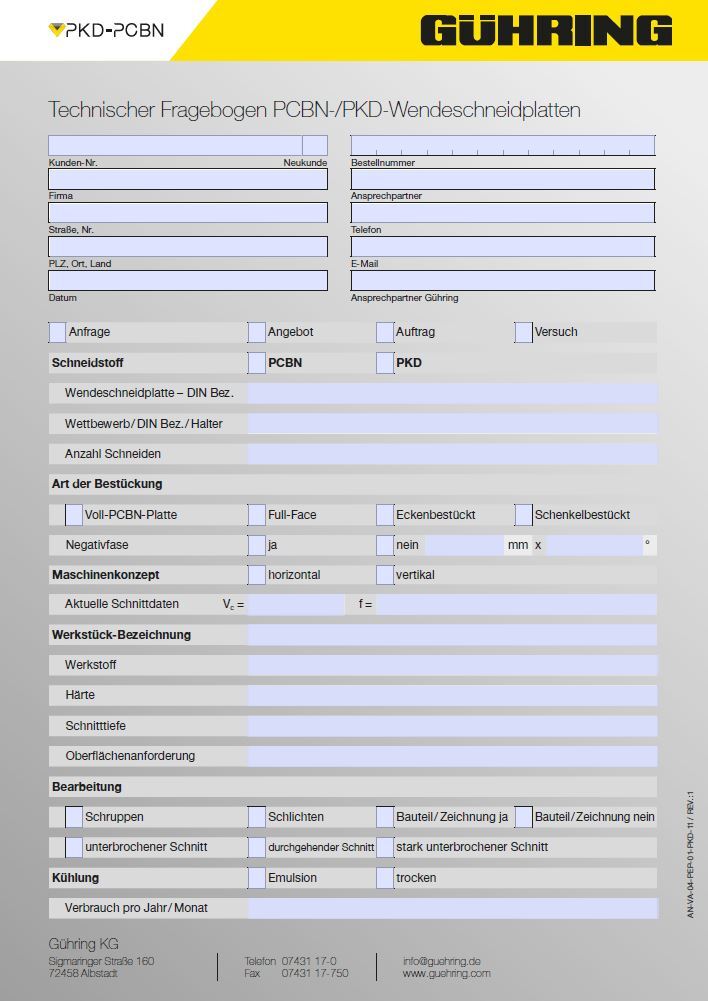This screenshot has width=708, height=1001.
Task: Check 'ja' for Negativfase
Action: [257, 546]
